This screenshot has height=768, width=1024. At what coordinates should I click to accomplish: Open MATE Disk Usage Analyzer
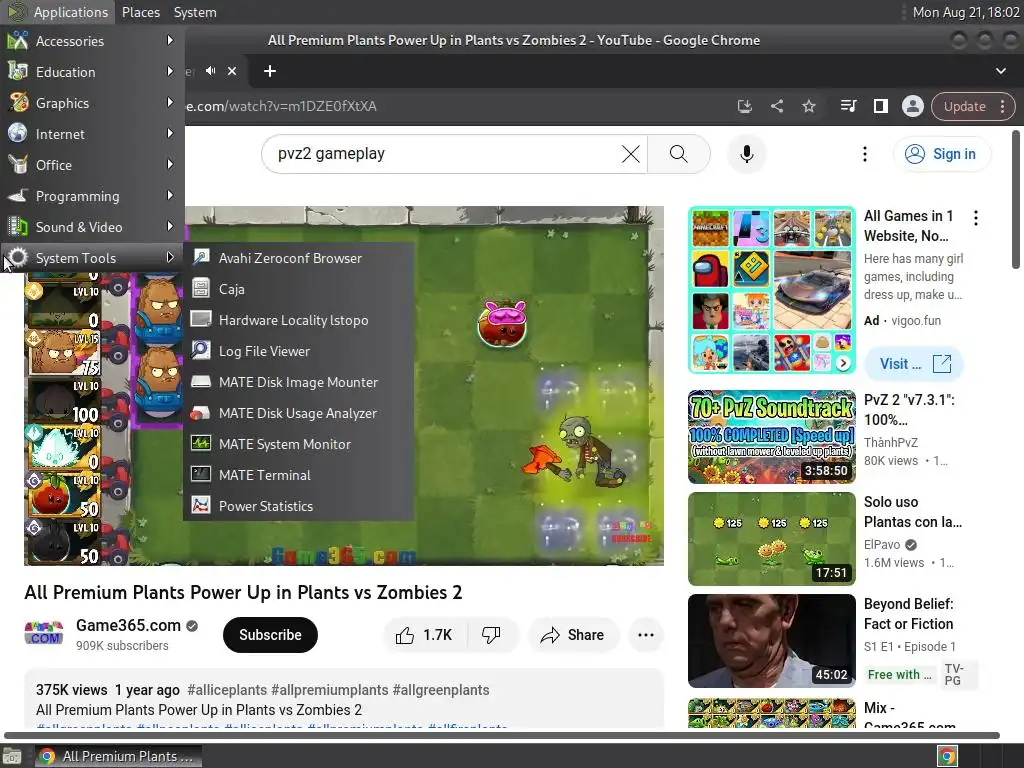pyautogui.click(x=298, y=413)
